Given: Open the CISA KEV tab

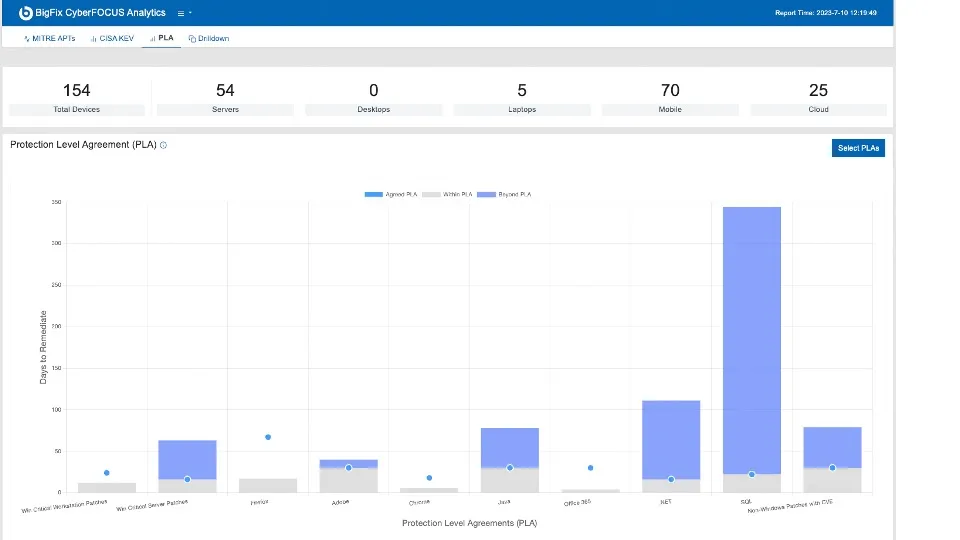Looking at the screenshot, I should click(112, 38).
